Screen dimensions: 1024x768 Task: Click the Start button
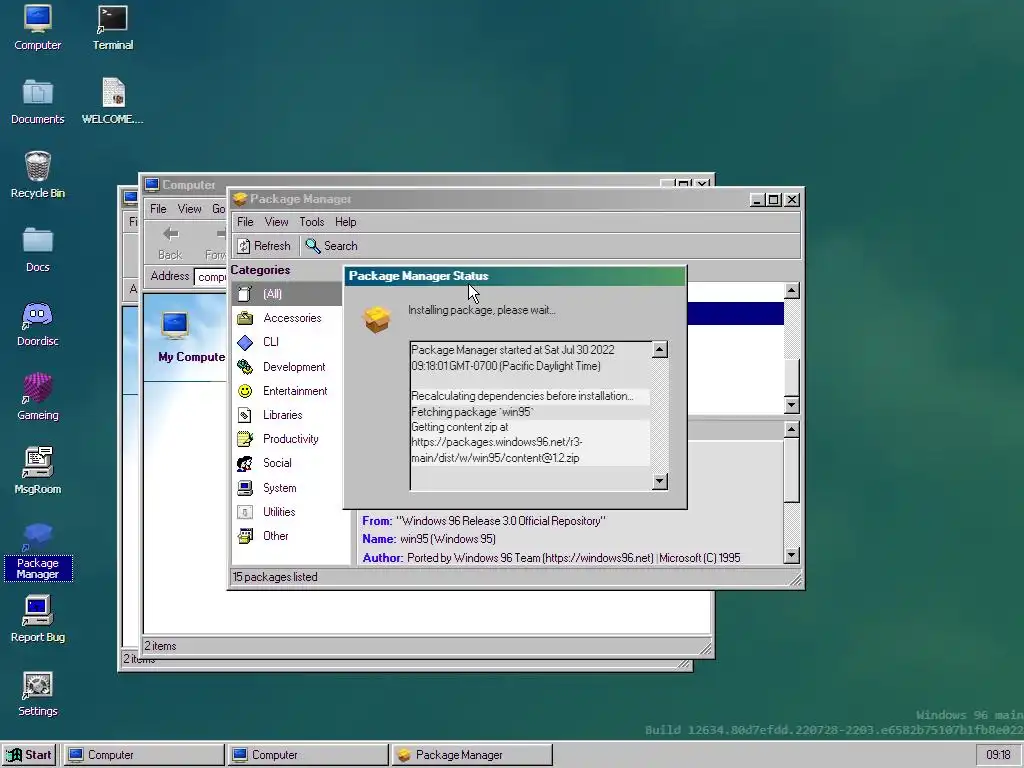click(29, 755)
